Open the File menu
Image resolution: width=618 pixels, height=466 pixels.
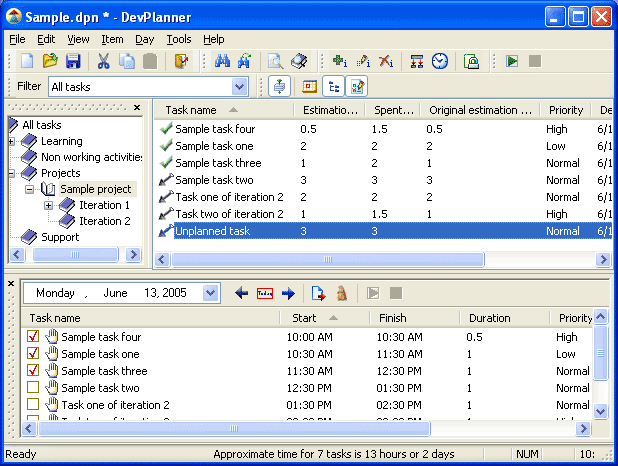[x=17, y=39]
